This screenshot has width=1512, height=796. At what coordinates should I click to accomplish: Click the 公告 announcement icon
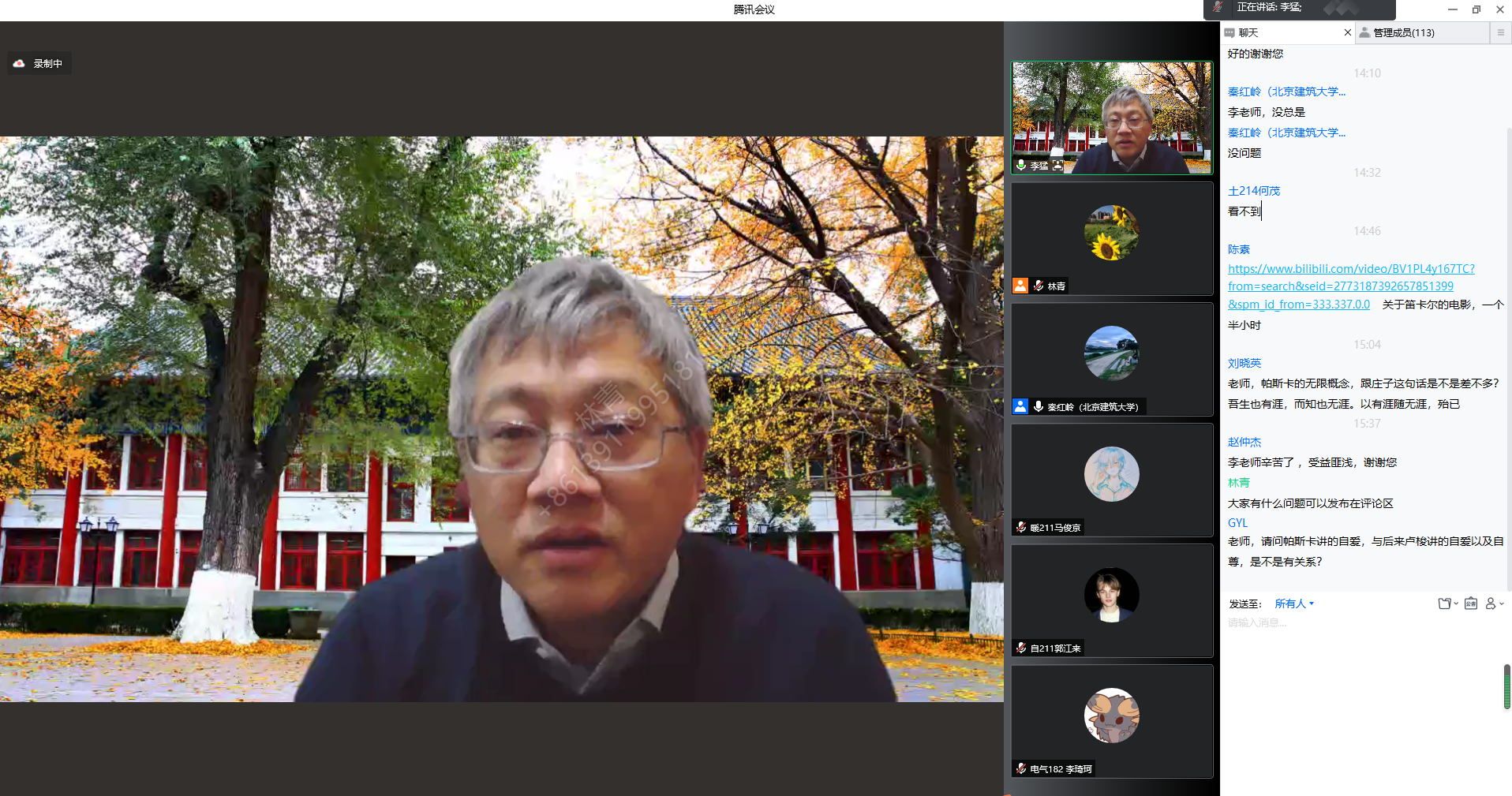1471,604
